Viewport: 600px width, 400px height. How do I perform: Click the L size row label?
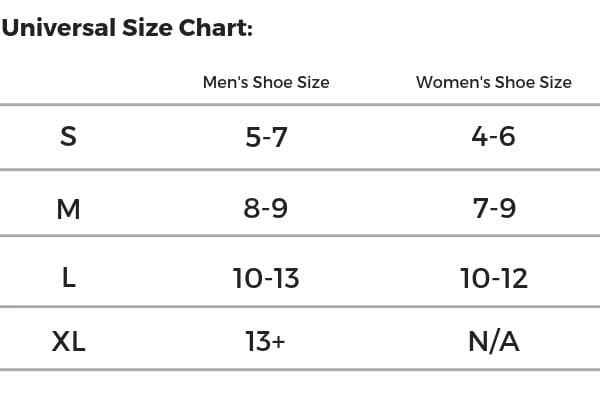click(68, 278)
